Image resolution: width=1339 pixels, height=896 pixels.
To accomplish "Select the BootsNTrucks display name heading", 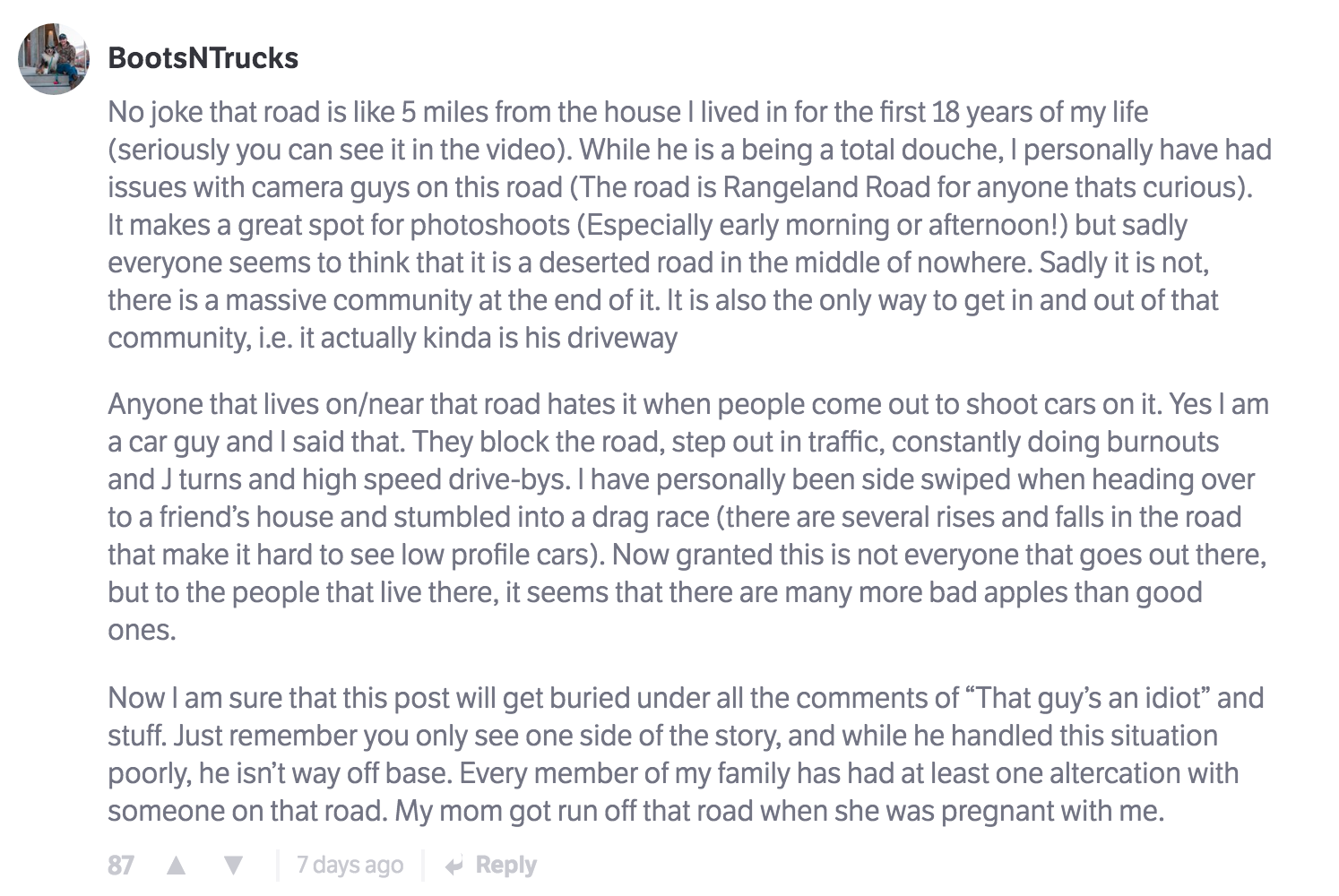I will click(x=204, y=58).
